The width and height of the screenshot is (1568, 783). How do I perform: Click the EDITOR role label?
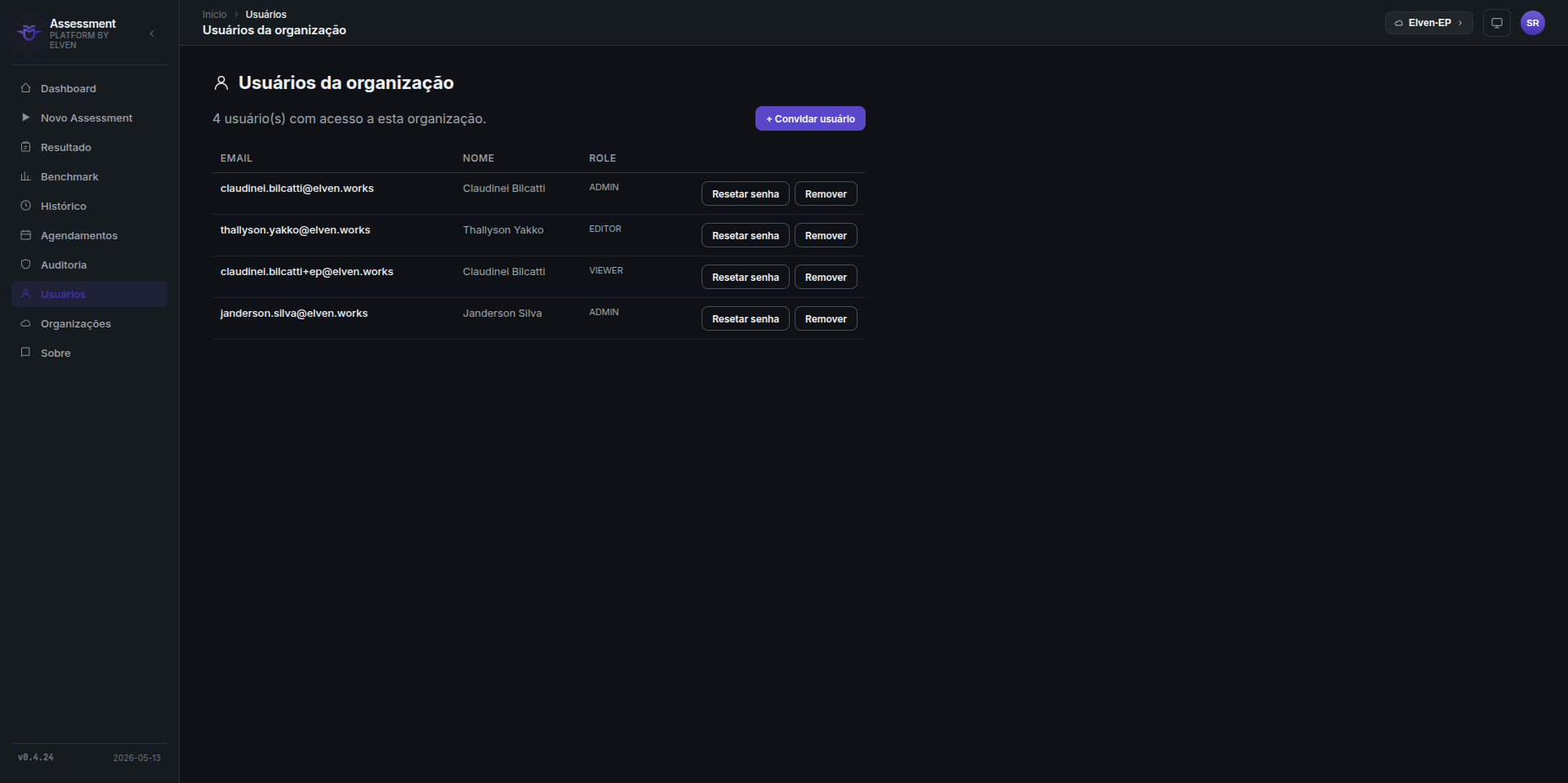605,229
